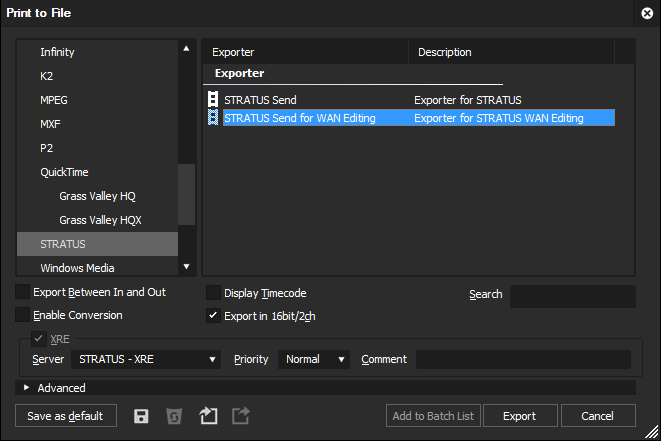Tick the Display Timecode checkbox
Screen dimensions: 662x441
213,294
